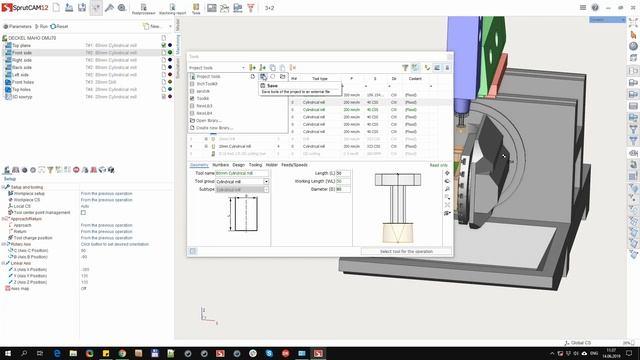640x360 pixels.
Task: Switch to the Simulation vertical tab
Action: point(178,68)
